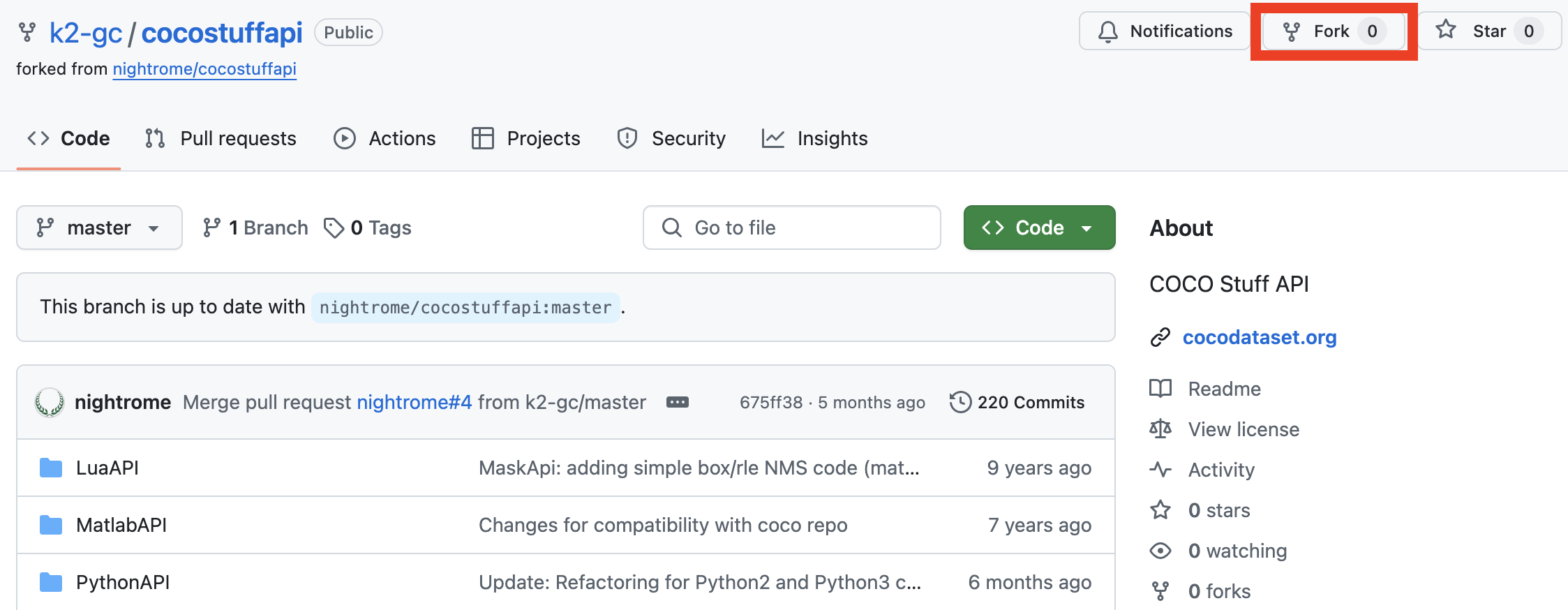Open the MatlabAPI folder icon

point(51,525)
